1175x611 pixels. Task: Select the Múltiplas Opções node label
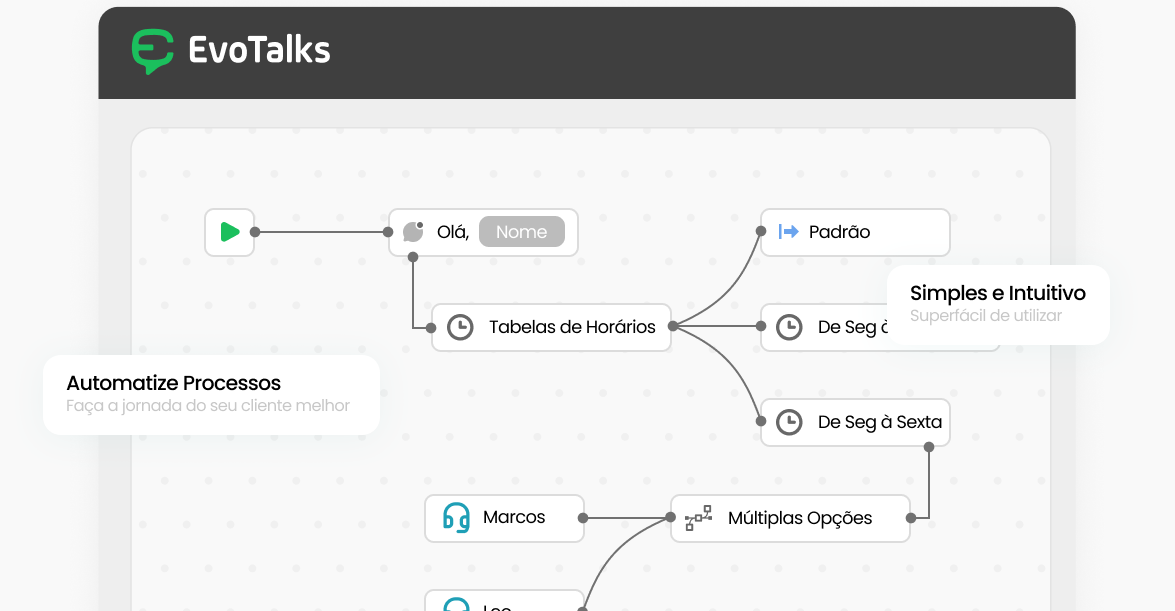tap(800, 518)
